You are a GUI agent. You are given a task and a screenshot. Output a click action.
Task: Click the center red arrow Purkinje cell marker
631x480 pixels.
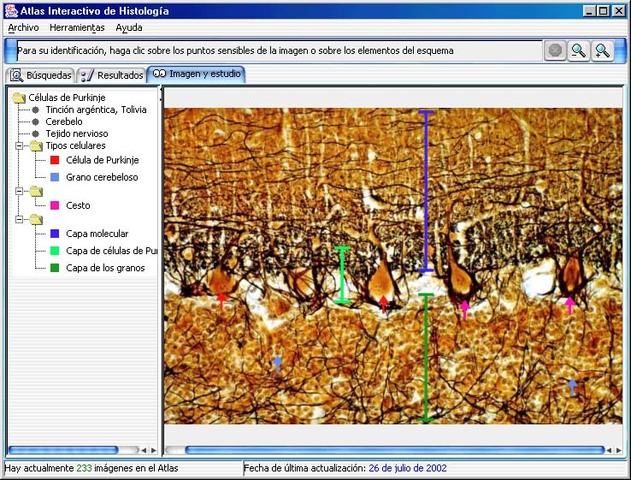pyautogui.click(x=384, y=304)
